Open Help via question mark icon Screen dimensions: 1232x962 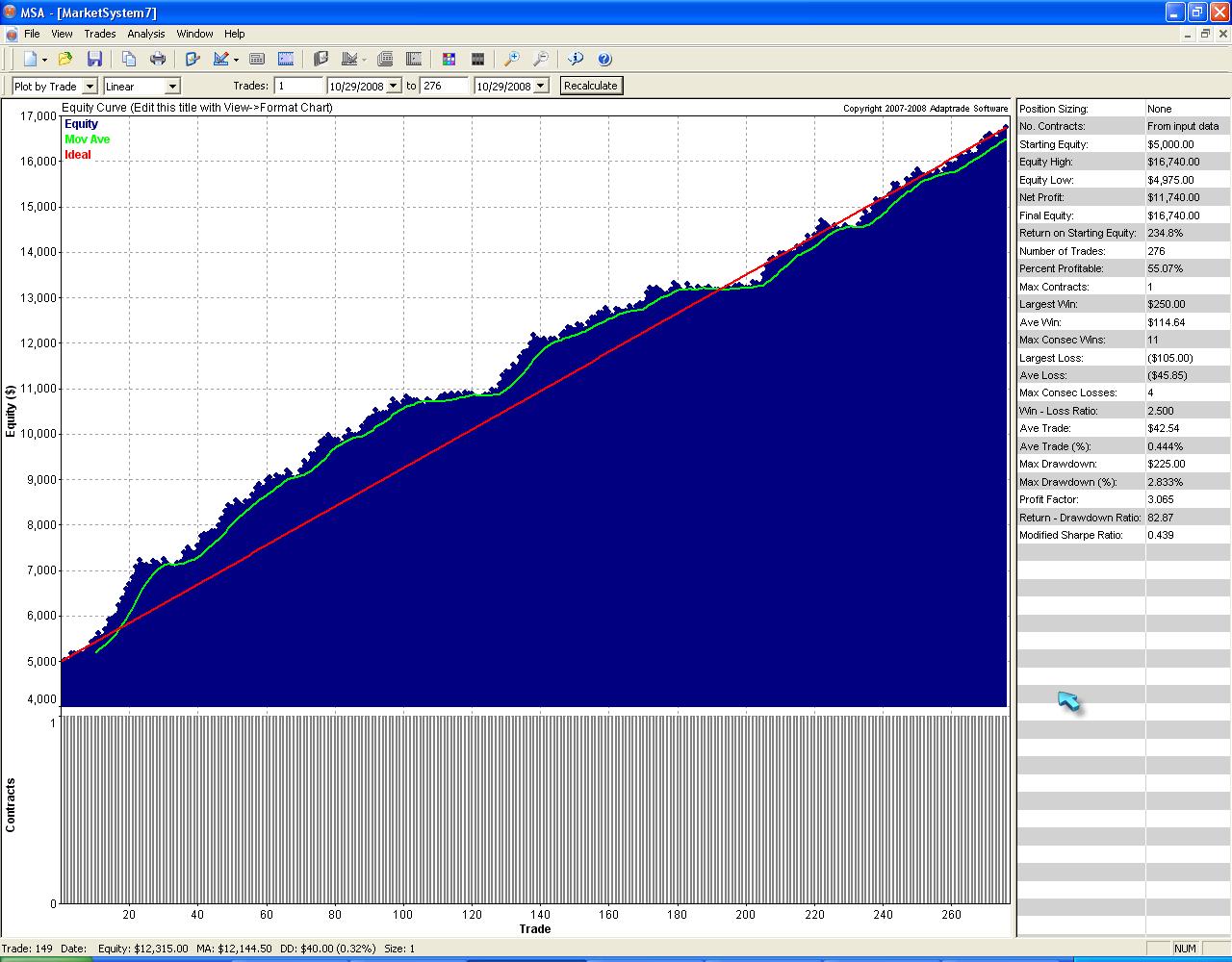click(x=604, y=59)
